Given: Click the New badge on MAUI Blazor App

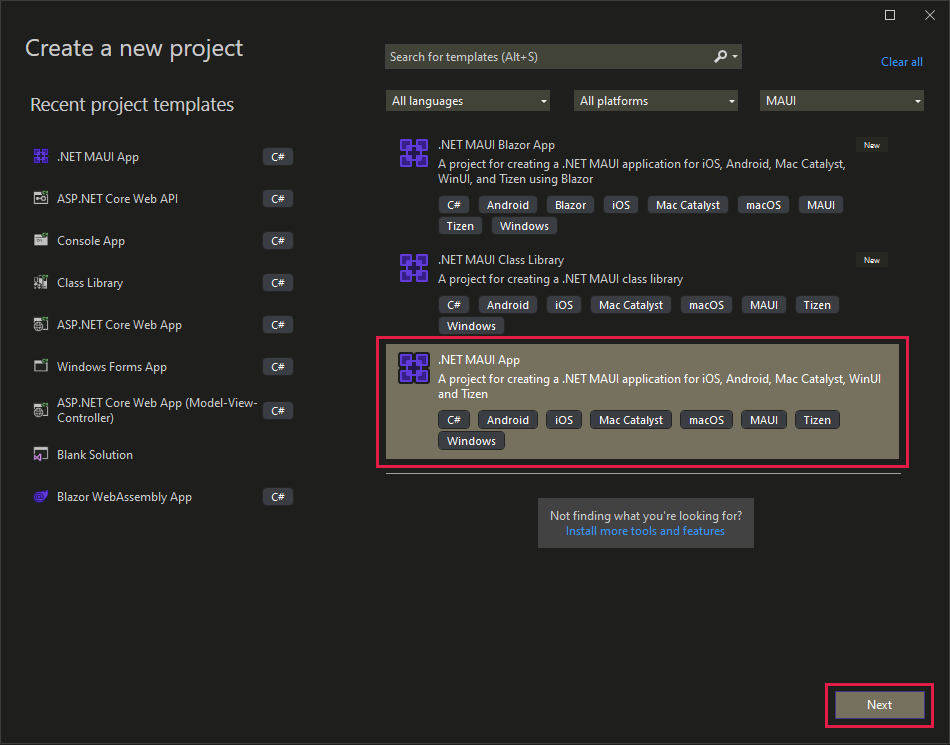Looking at the screenshot, I should tap(871, 145).
